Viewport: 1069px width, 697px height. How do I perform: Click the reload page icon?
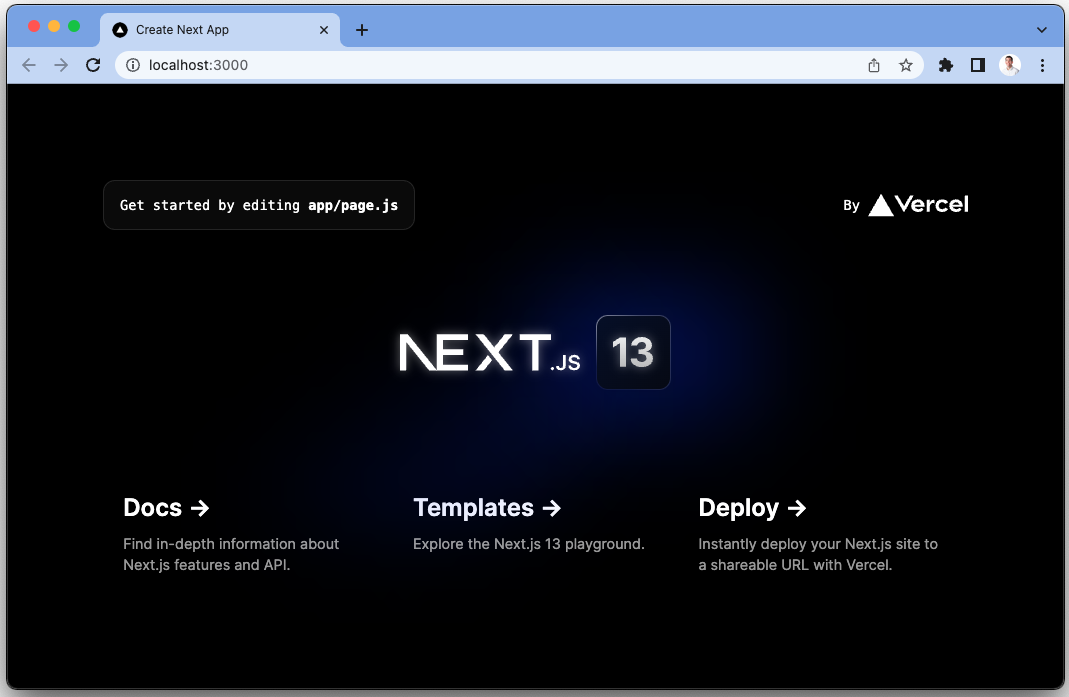pyautogui.click(x=93, y=64)
